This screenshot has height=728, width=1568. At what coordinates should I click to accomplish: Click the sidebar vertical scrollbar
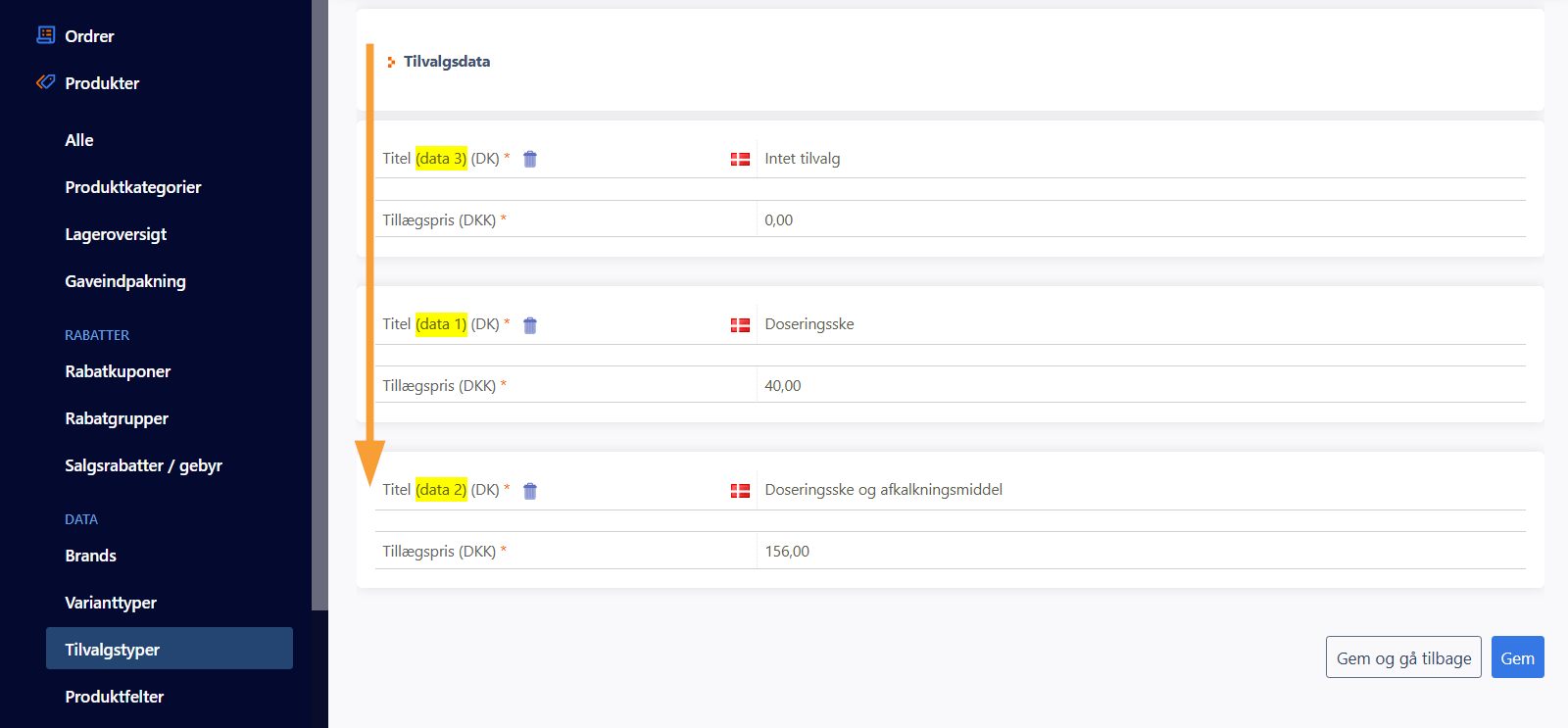coord(319,304)
